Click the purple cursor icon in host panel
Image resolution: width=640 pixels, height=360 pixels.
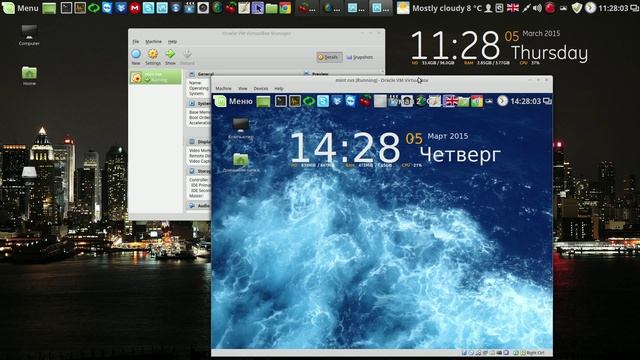[x=258, y=8]
